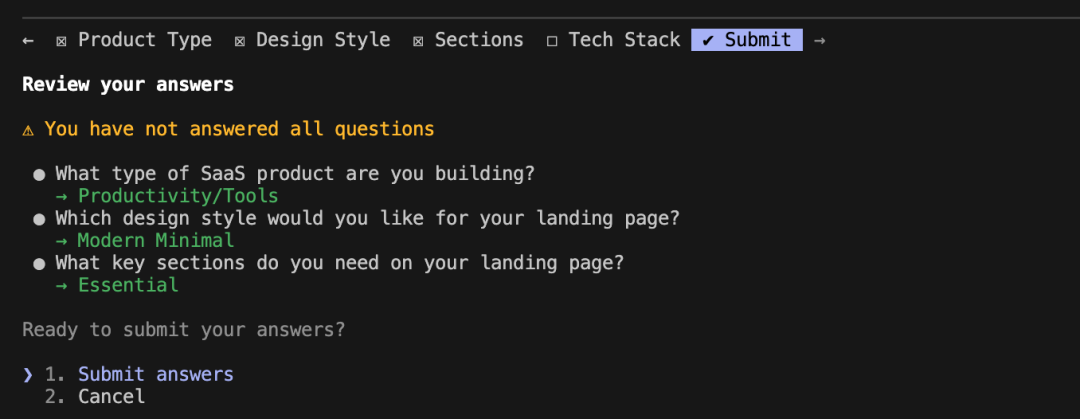Screen dimensions: 1080x419
Task: Open the Sections tab
Action: coord(478,40)
